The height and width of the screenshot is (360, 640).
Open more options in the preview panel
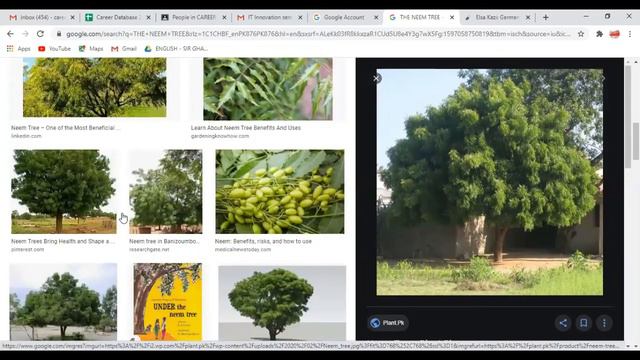(604, 323)
